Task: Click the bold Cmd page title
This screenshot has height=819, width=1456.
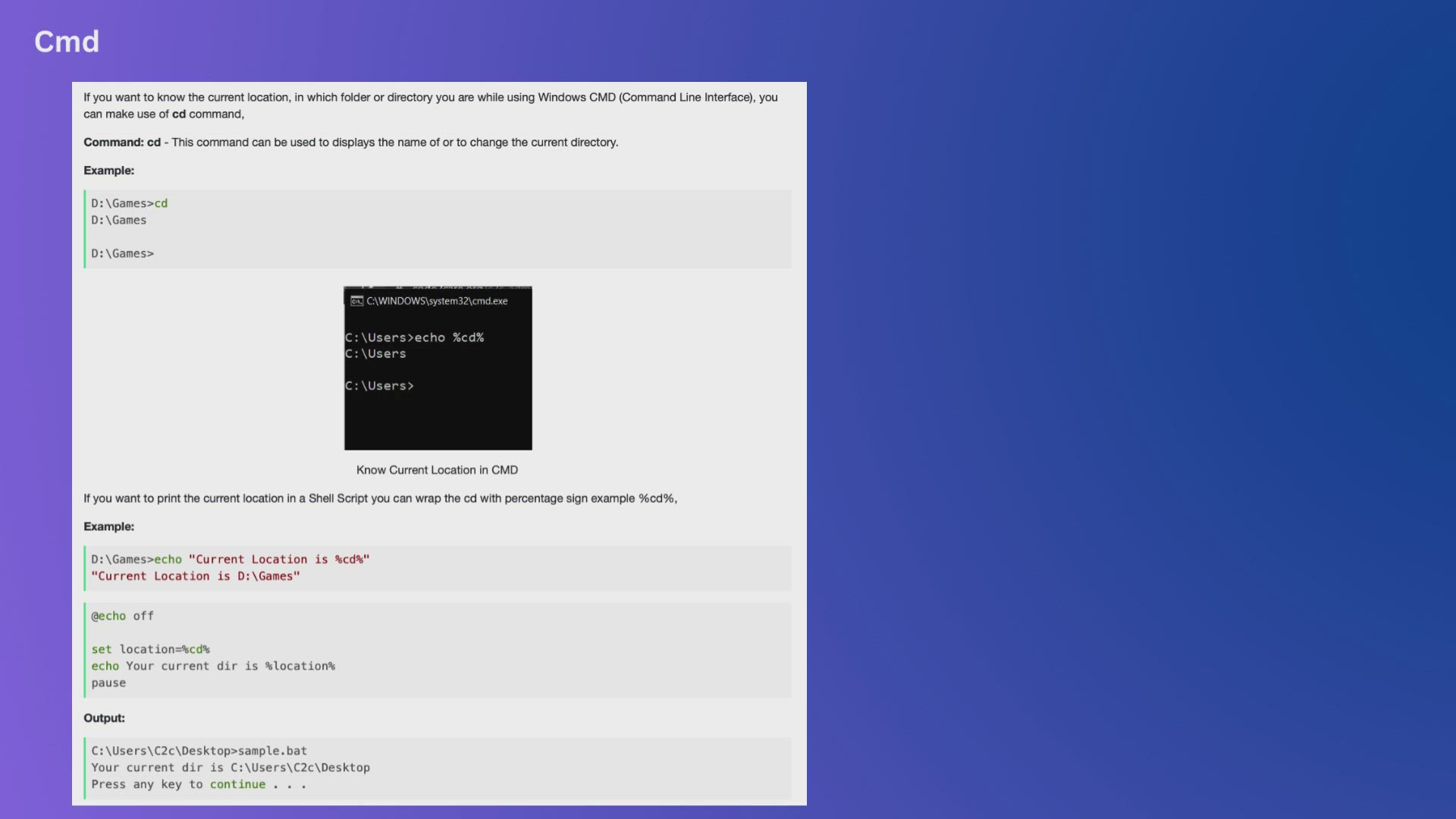Action: pos(66,42)
